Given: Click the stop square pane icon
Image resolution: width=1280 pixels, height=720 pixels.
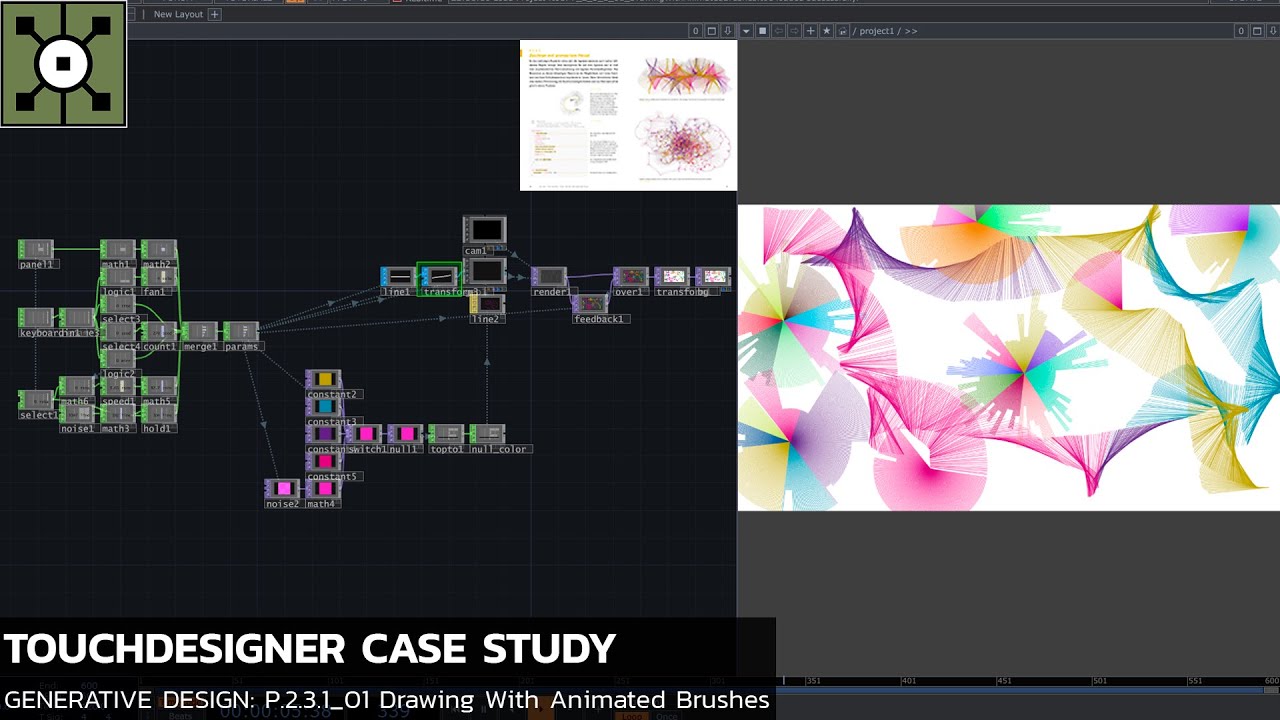Looking at the screenshot, I should (x=762, y=31).
